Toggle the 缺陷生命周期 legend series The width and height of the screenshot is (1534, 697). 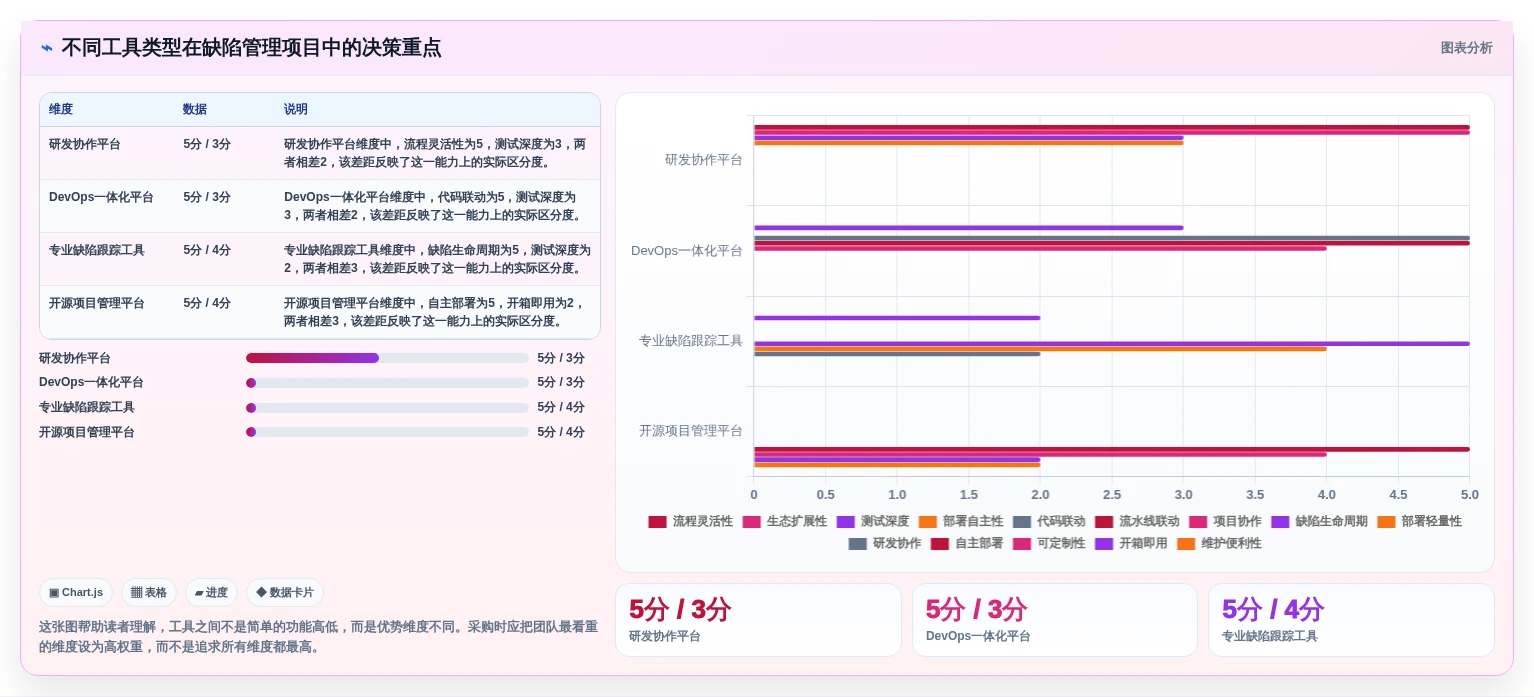point(1319,522)
